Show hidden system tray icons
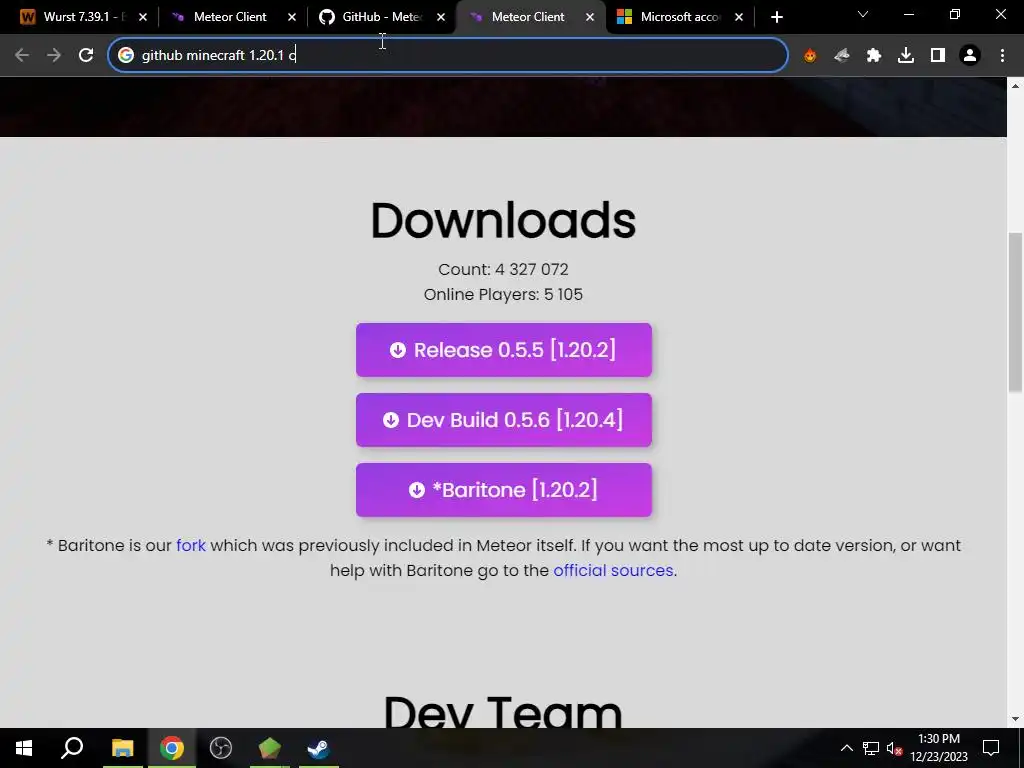This screenshot has height=768, width=1024. 846,748
